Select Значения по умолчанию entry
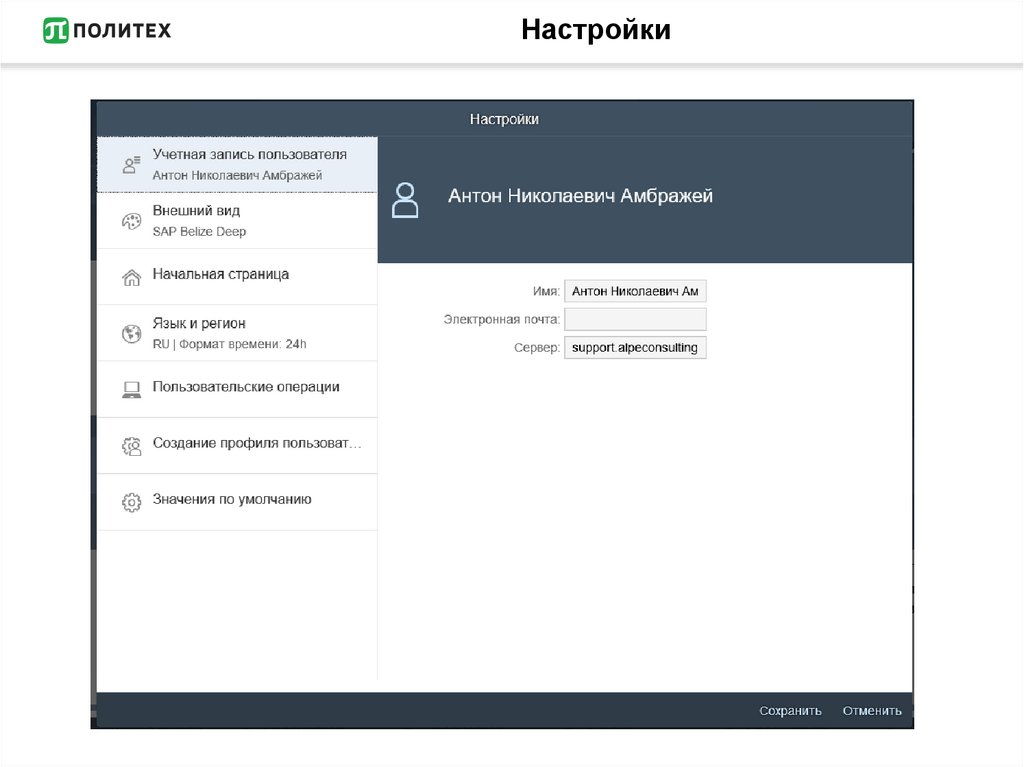Viewport: 1024px width, 767px height. (232, 499)
